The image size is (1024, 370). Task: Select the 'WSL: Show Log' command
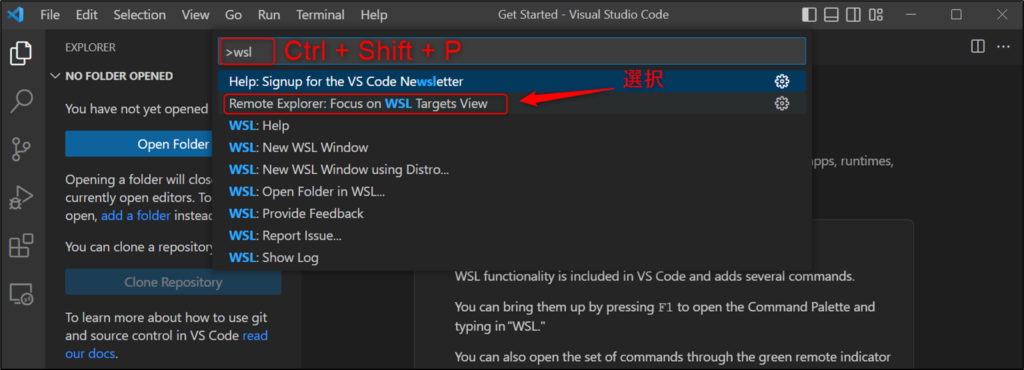tap(512, 258)
